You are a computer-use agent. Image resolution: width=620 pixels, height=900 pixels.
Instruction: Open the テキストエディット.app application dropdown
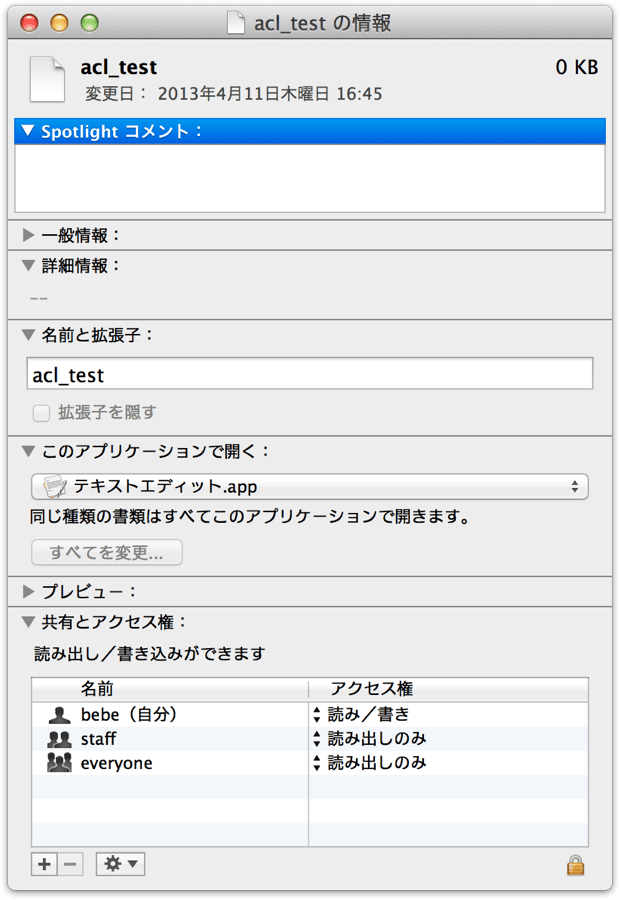pos(310,487)
